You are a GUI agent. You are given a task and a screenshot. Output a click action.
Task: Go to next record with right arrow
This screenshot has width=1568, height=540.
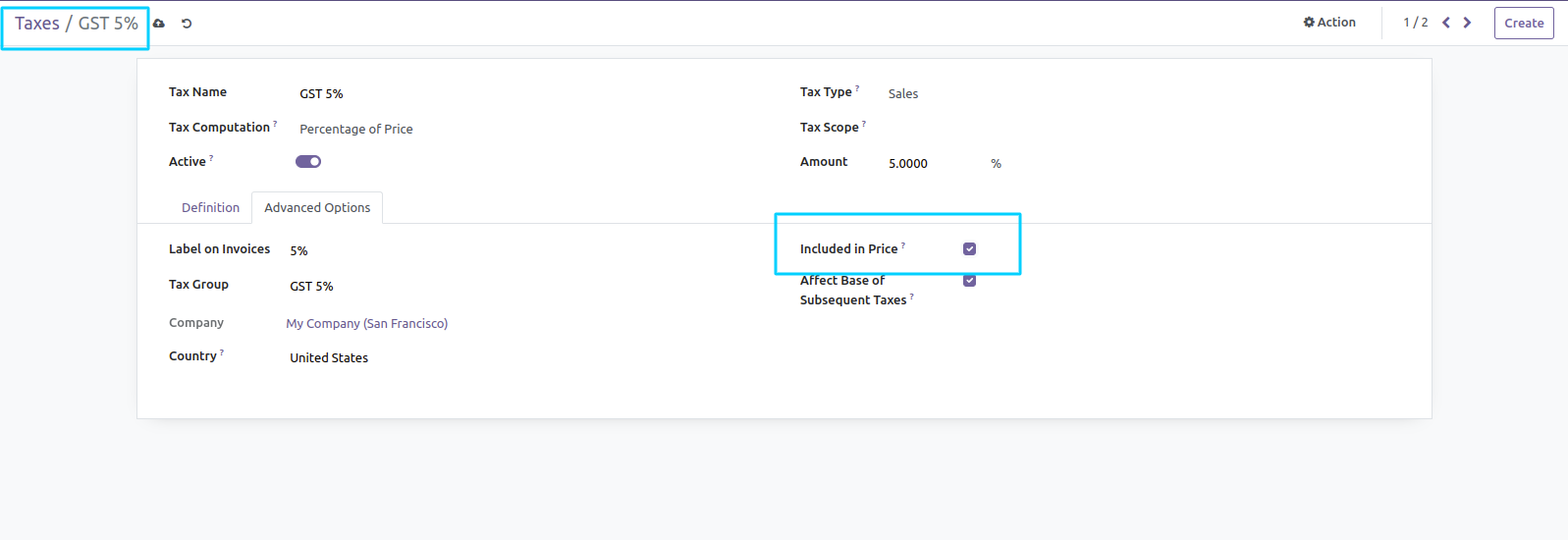(x=1467, y=23)
